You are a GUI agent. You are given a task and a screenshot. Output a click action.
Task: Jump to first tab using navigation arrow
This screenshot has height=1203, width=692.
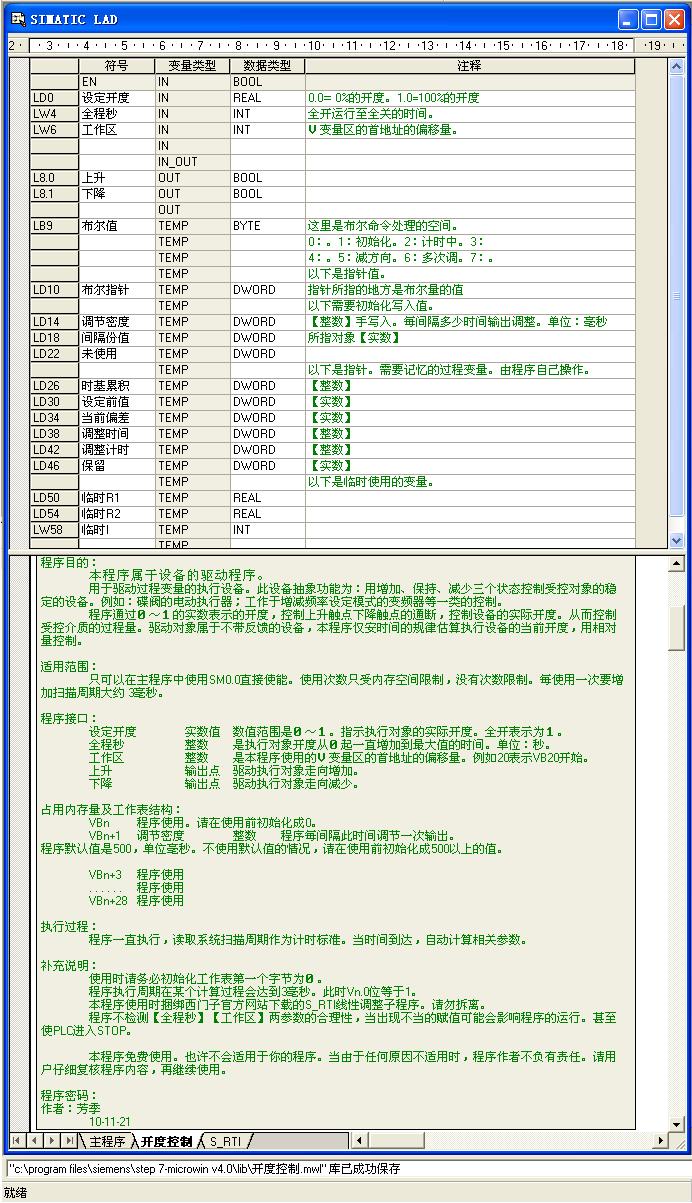[17, 1140]
